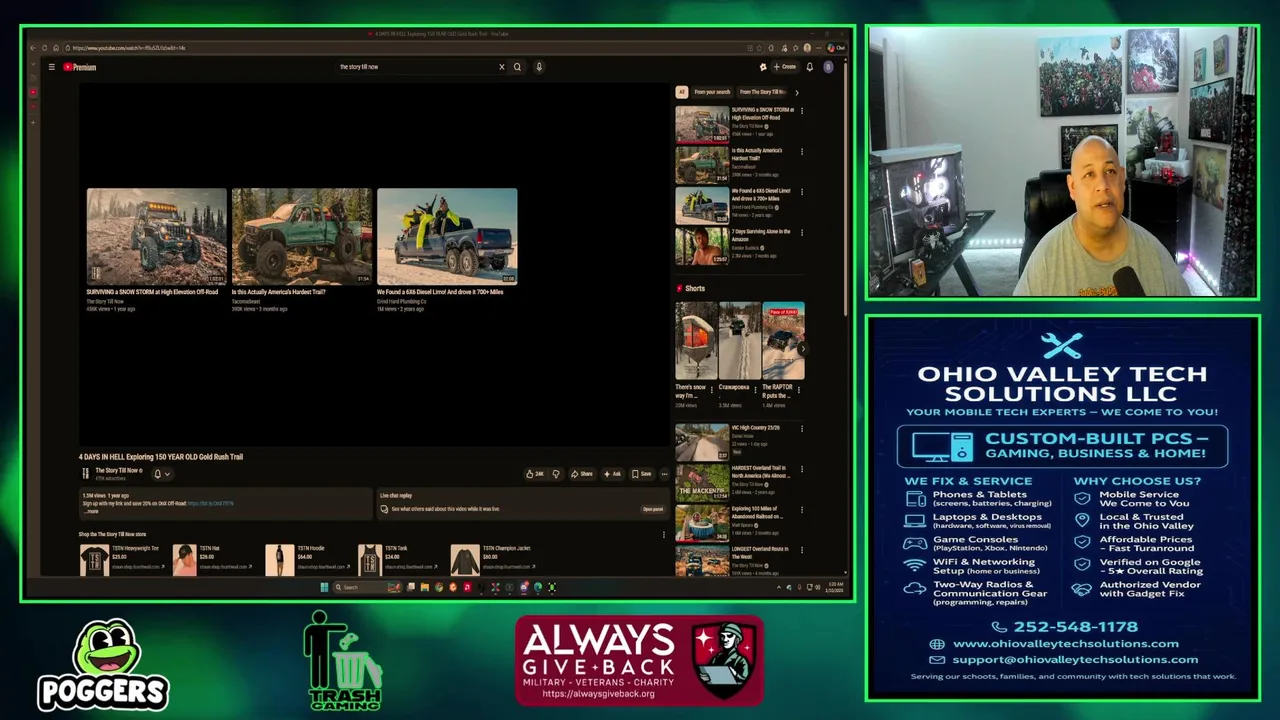Open The Story Till Now channel name link
This screenshot has width=1280, height=720.
point(118,470)
